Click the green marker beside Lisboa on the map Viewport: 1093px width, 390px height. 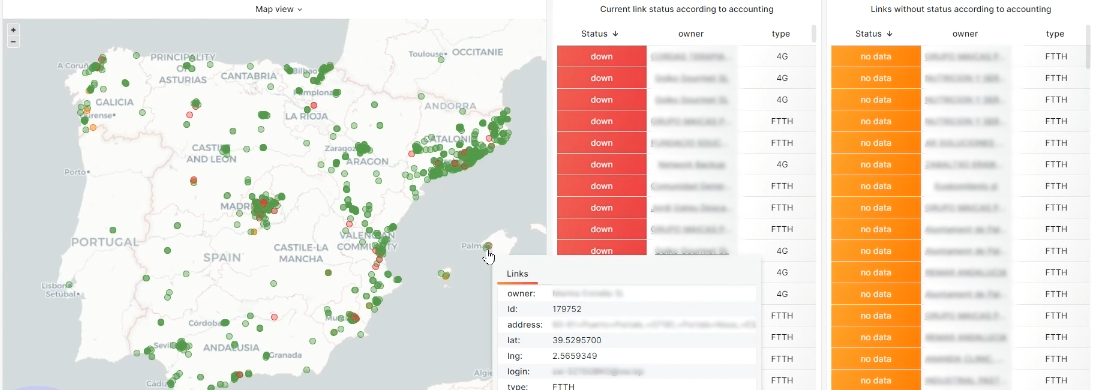(69, 285)
